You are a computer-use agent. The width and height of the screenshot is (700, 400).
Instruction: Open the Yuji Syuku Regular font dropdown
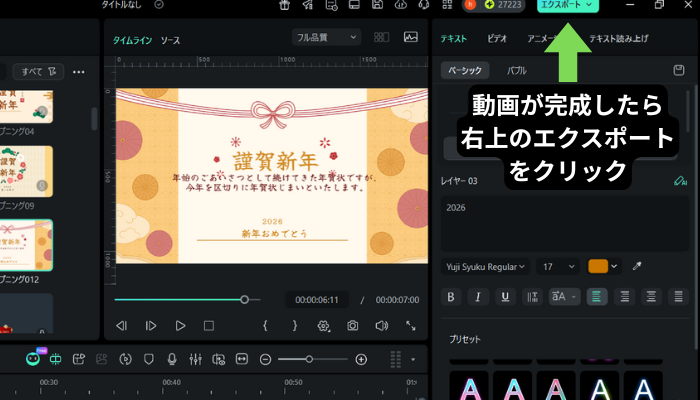point(485,267)
